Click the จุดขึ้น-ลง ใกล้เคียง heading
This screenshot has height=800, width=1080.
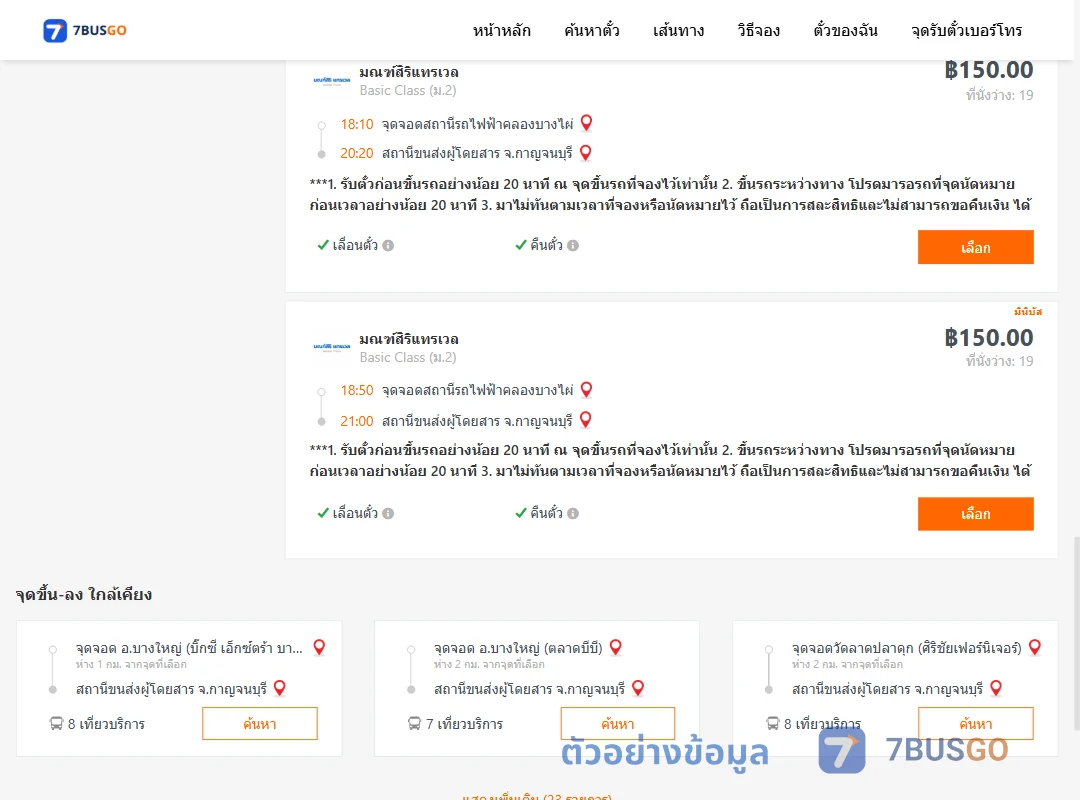coord(84,594)
